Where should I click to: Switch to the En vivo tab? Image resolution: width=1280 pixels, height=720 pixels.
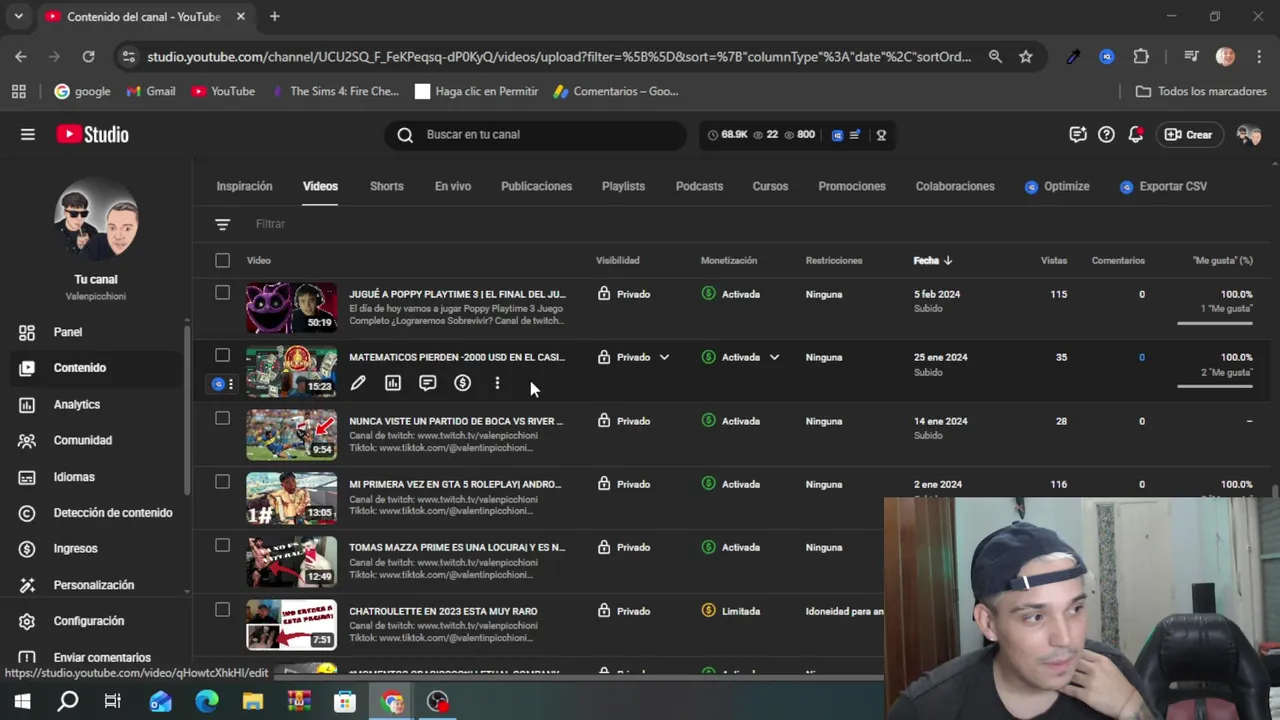point(453,186)
